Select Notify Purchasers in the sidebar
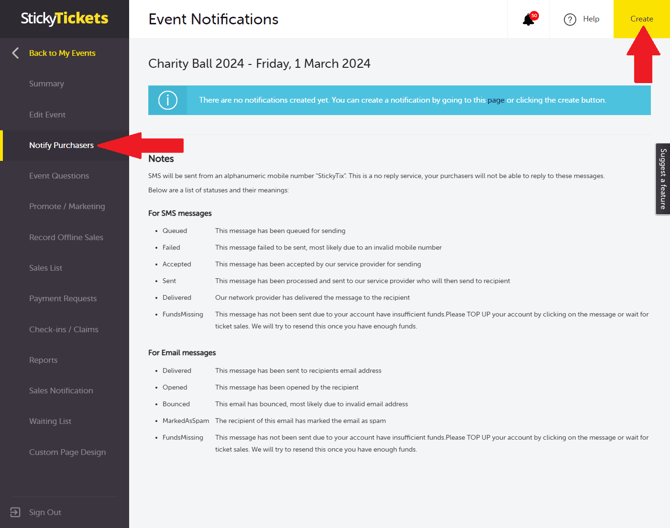Viewport: 670px width, 528px height. [x=61, y=145]
